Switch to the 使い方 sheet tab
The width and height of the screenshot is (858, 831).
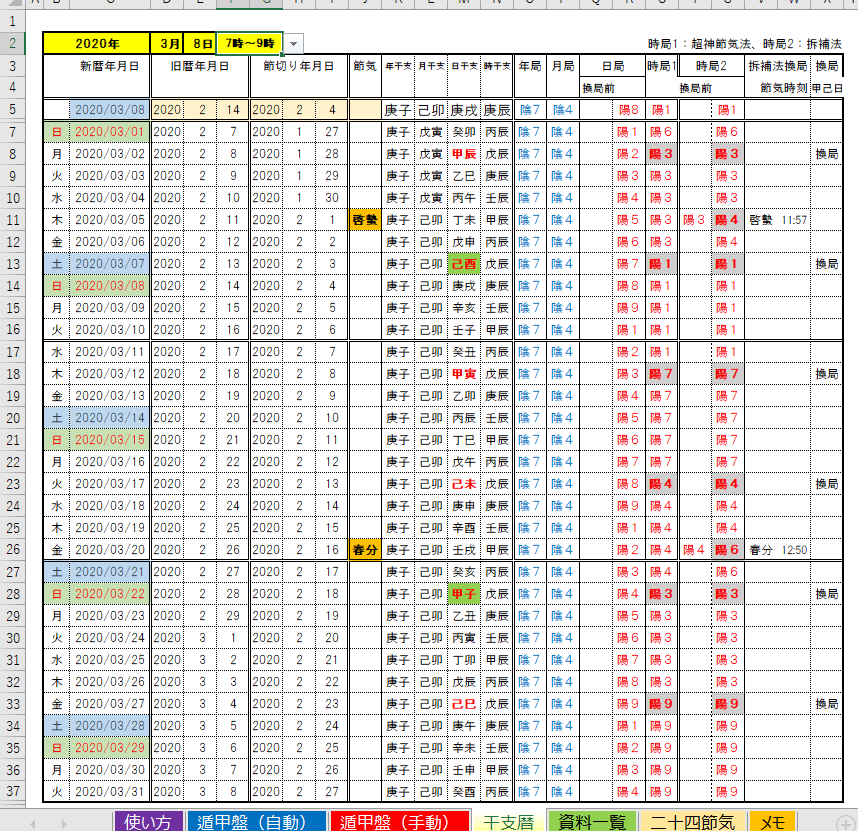(148, 821)
